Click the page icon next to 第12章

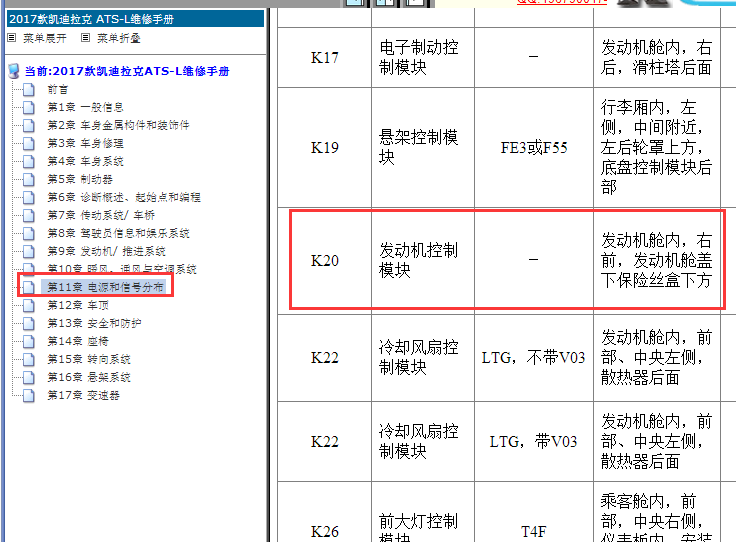[x=29, y=305]
